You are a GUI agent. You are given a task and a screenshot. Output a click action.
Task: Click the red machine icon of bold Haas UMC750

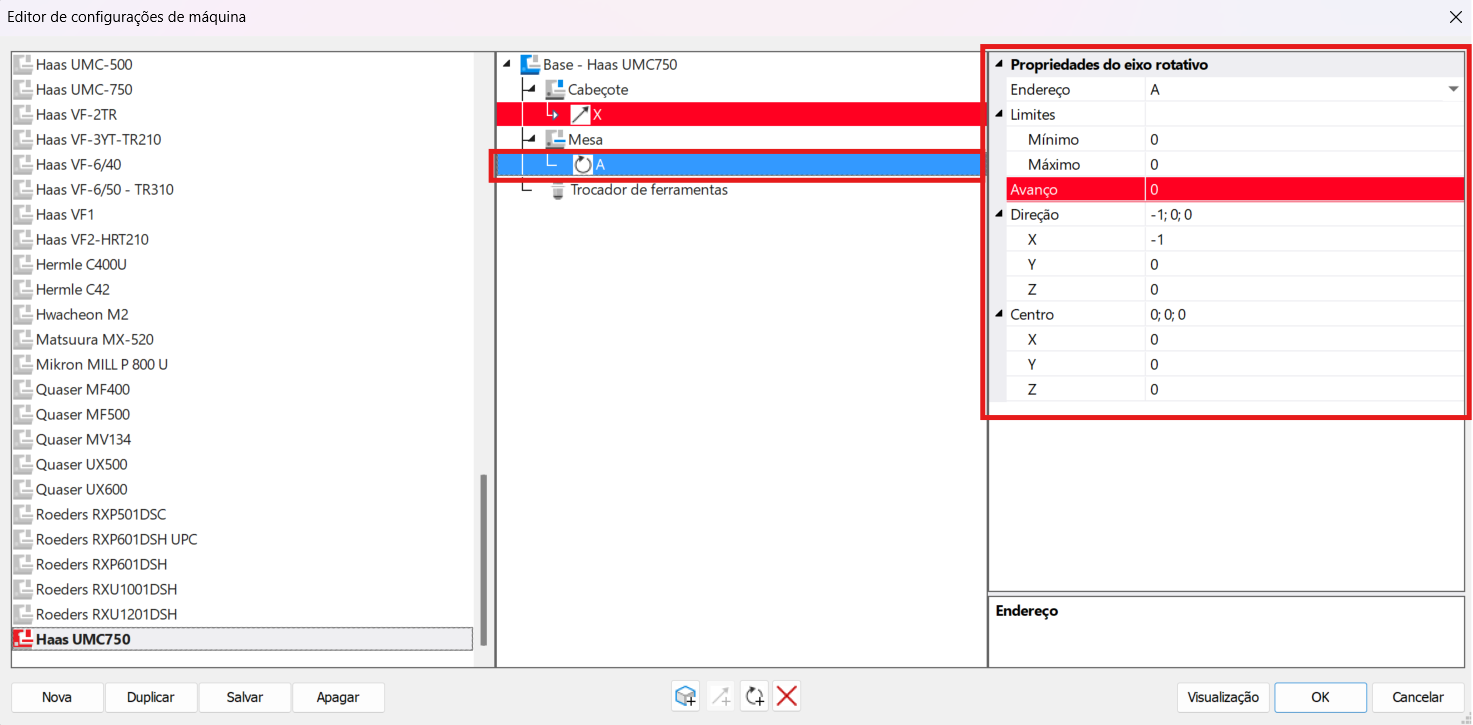(x=23, y=639)
